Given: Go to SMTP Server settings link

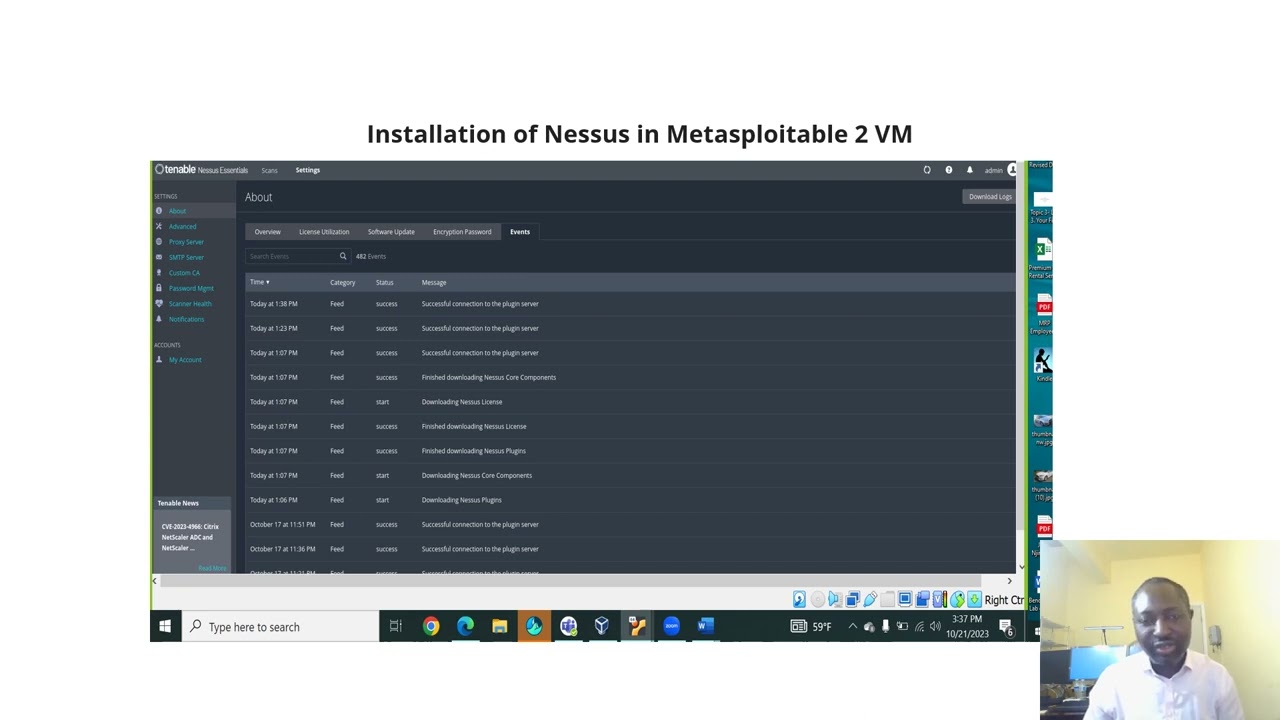Looking at the screenshot, I should pyautogui.click(x=186, y=257).
